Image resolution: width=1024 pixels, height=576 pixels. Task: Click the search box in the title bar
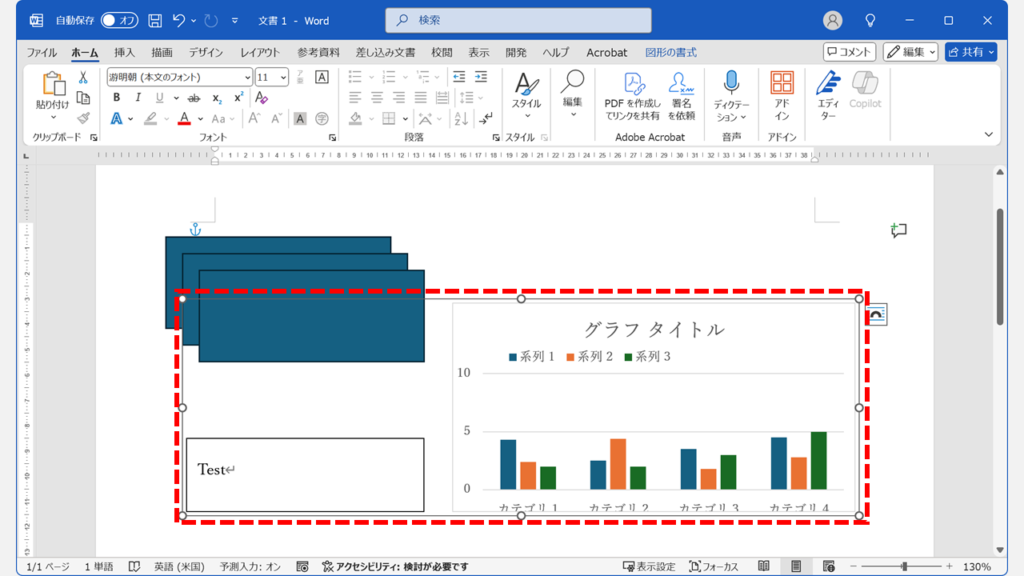(x=519, y=20)
